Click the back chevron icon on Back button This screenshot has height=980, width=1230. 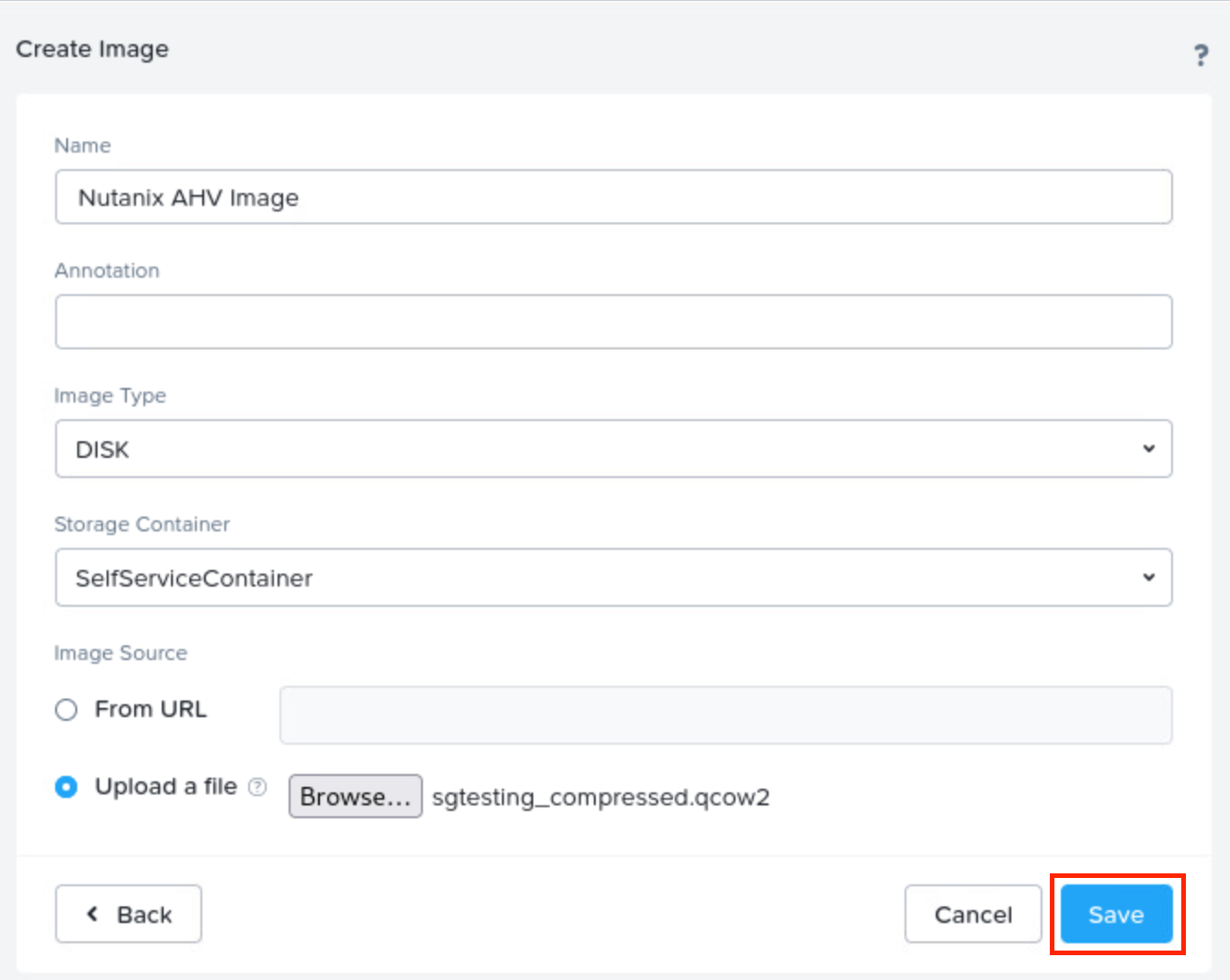click(x=92, y=914)
